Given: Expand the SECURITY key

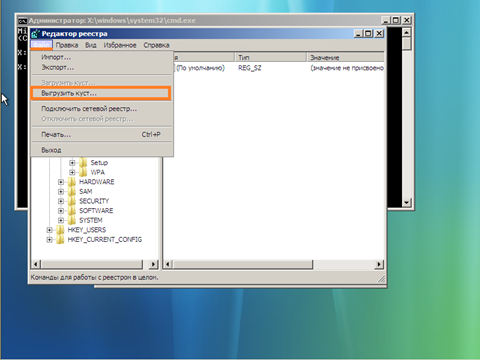Looking at the screenshot, I should tap(61, 201).
